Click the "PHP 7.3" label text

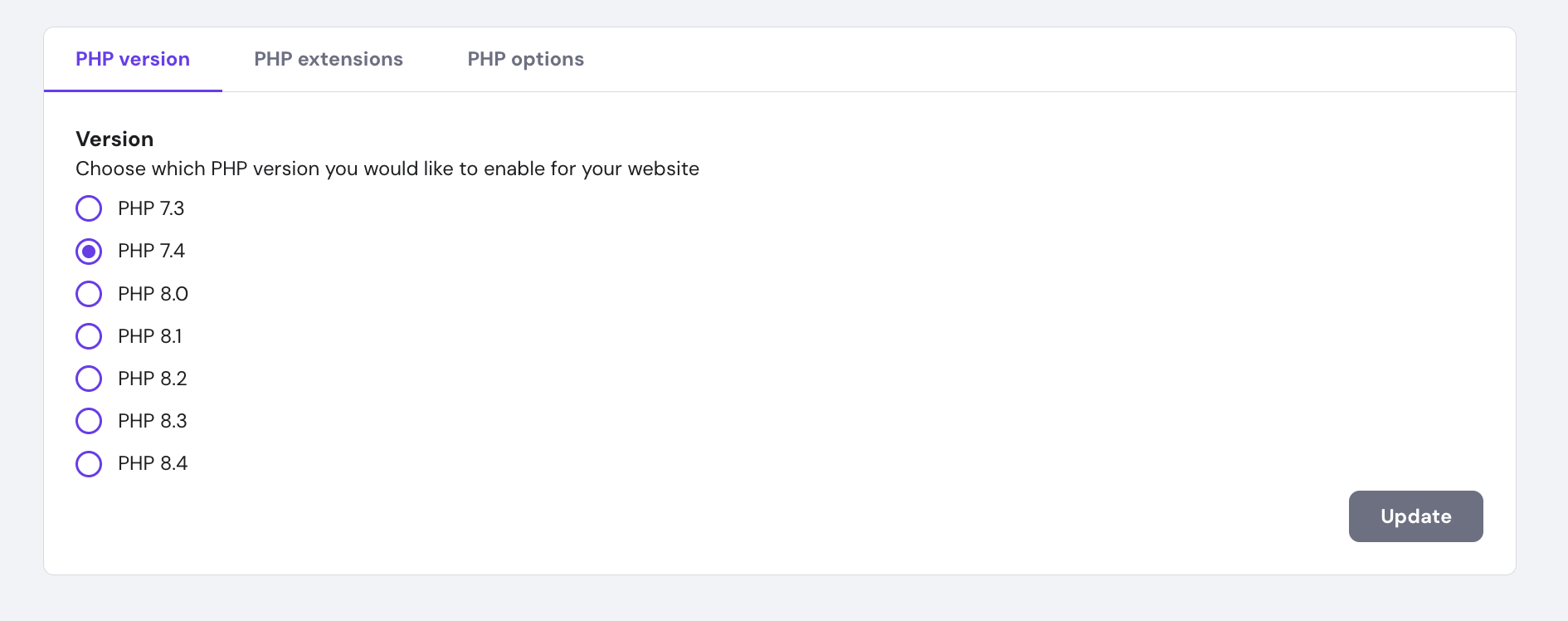(x=151, y=208)
